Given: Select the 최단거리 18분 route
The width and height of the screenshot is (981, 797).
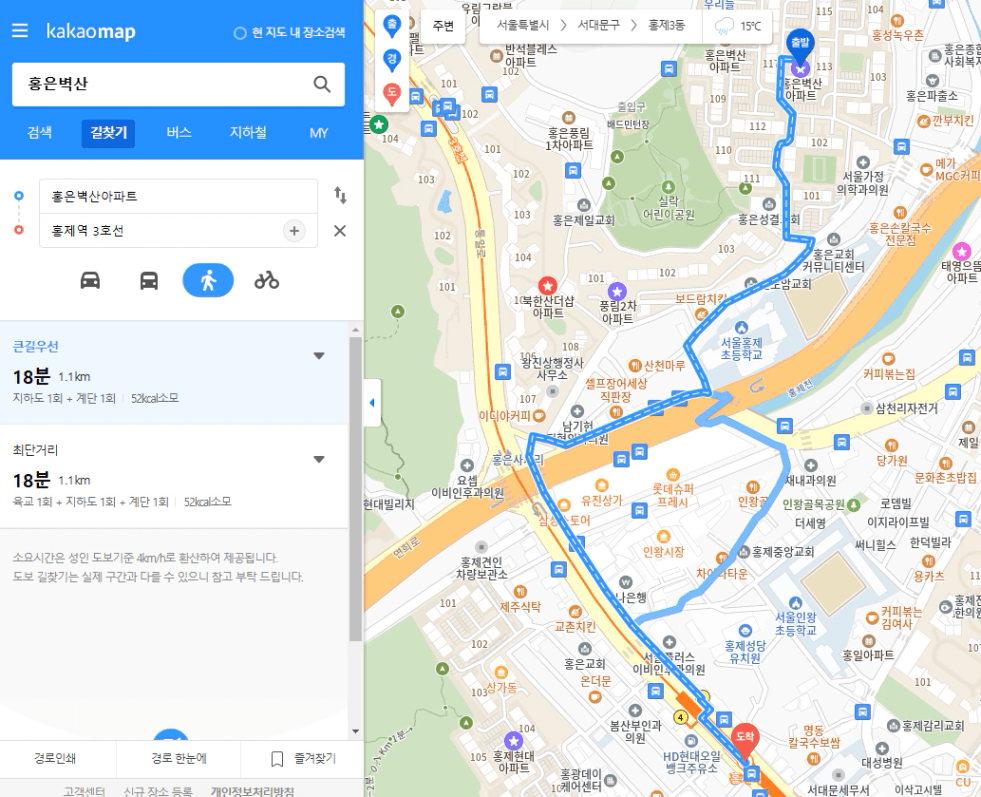Looking at the screenshot, I should pos(174,477).
